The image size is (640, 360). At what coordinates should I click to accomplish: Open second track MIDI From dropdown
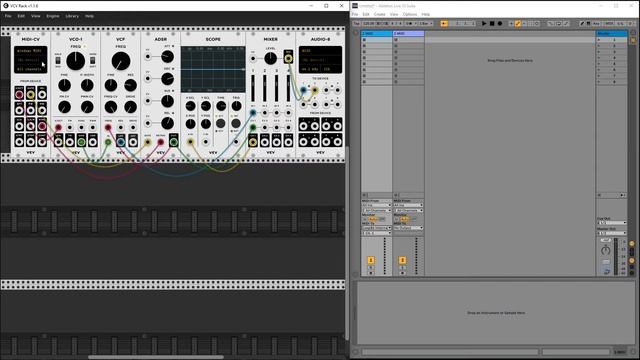409,205
